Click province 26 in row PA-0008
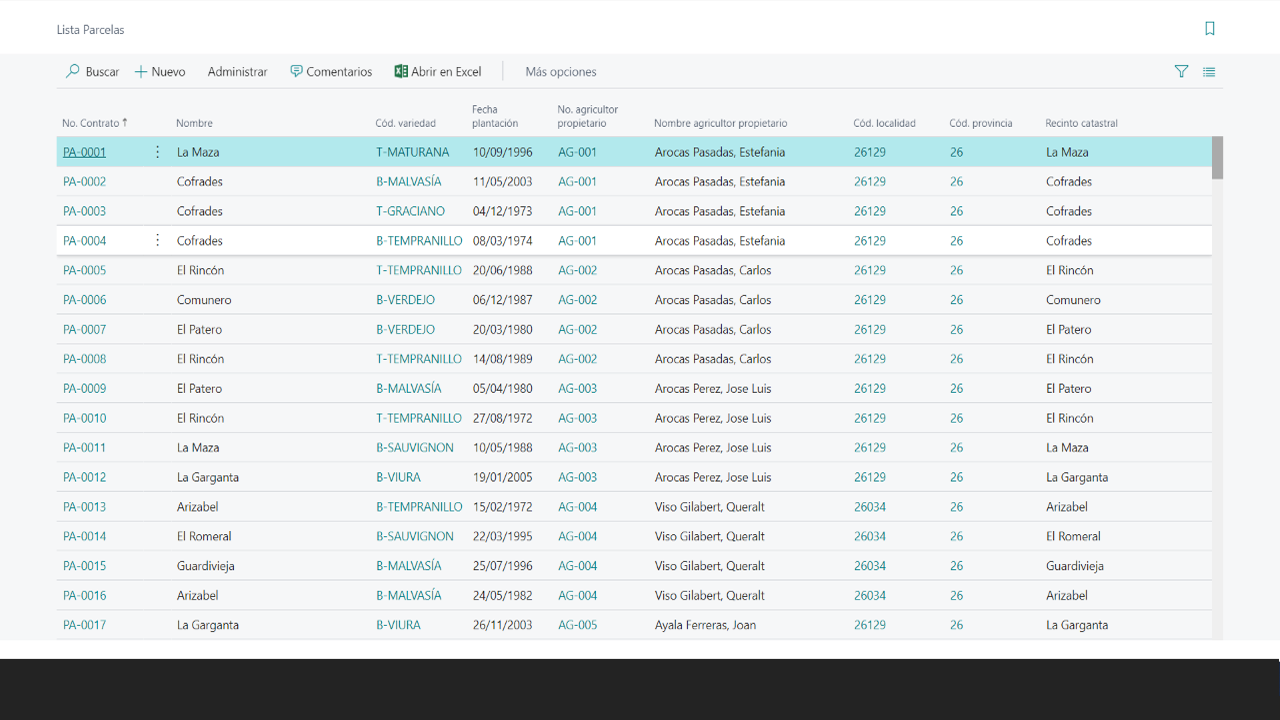The height and width of the screenshot is (720, 1280). tap(957, 359)
